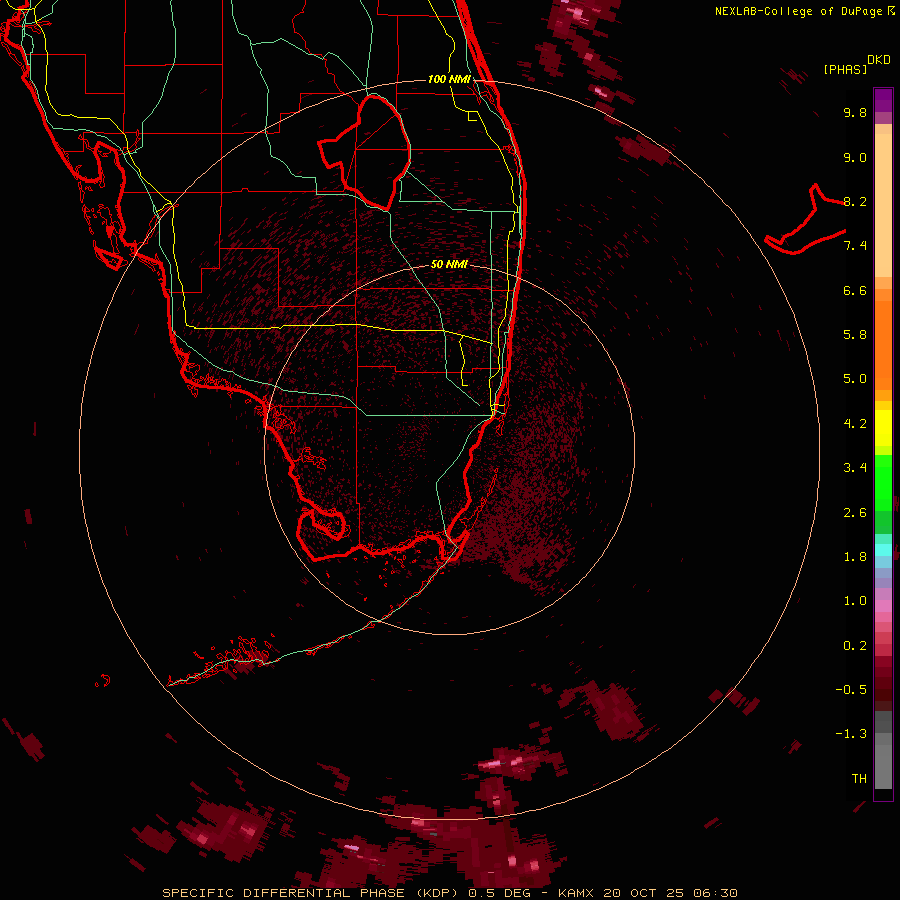Click the TH threshold label

859,779
